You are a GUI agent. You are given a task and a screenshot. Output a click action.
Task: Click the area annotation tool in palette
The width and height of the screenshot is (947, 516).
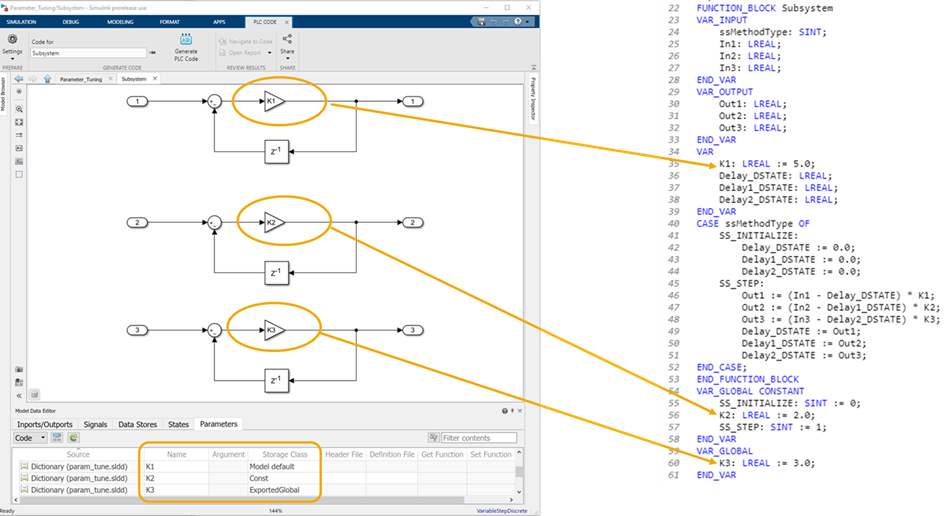click(x=18, y=173)
